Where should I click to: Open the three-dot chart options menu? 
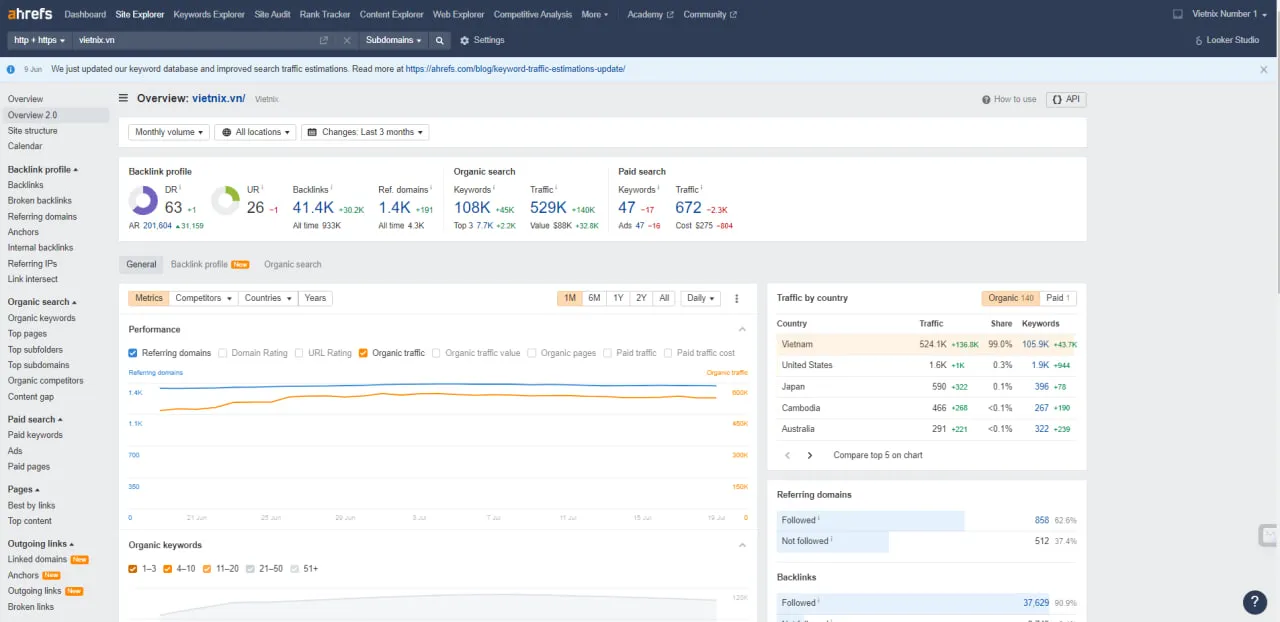(x=737, y=298)
